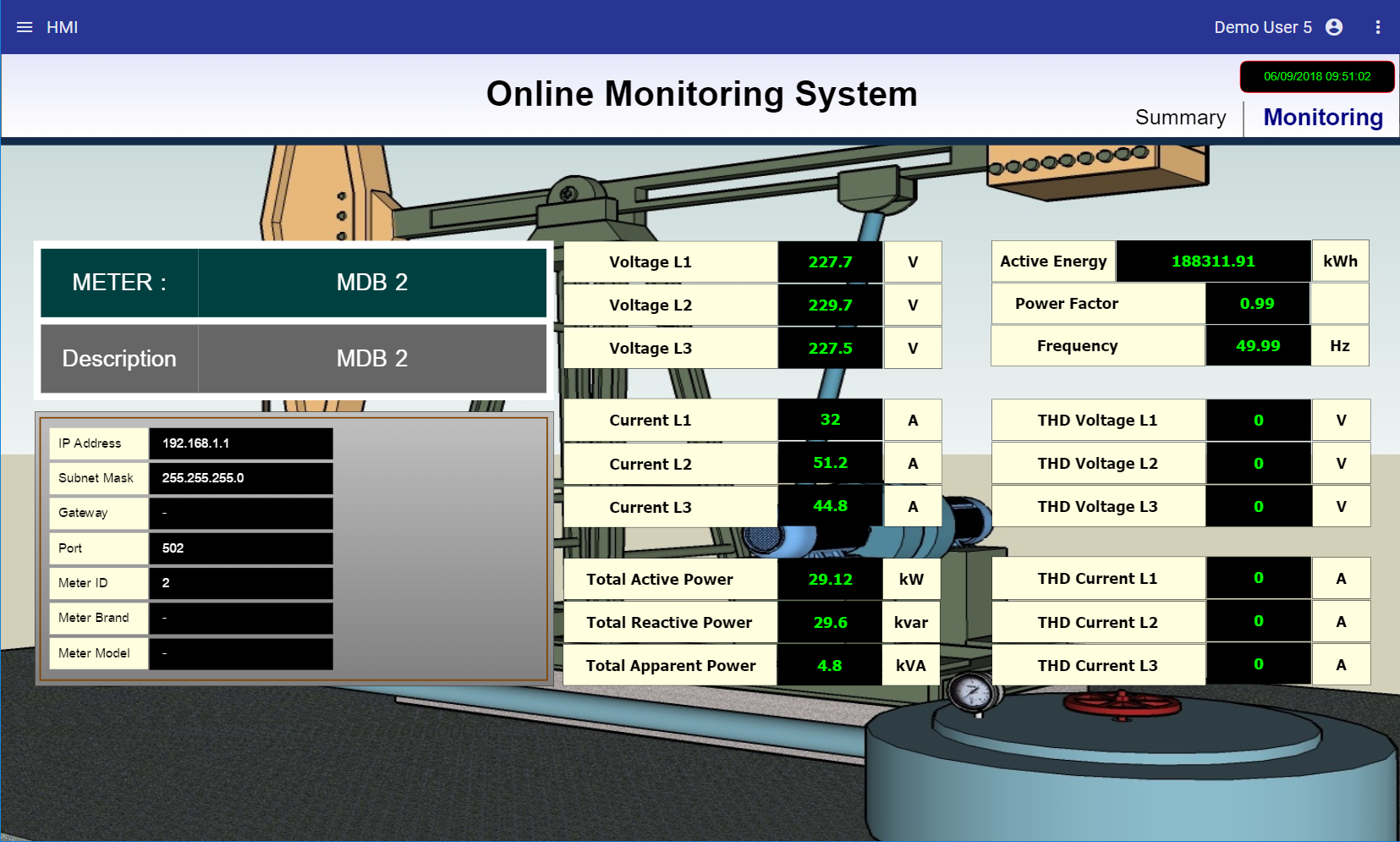Click the Active Energy reading
Image resolution: width=1400 pixels, height=842 pixels.
point(1212,261)
